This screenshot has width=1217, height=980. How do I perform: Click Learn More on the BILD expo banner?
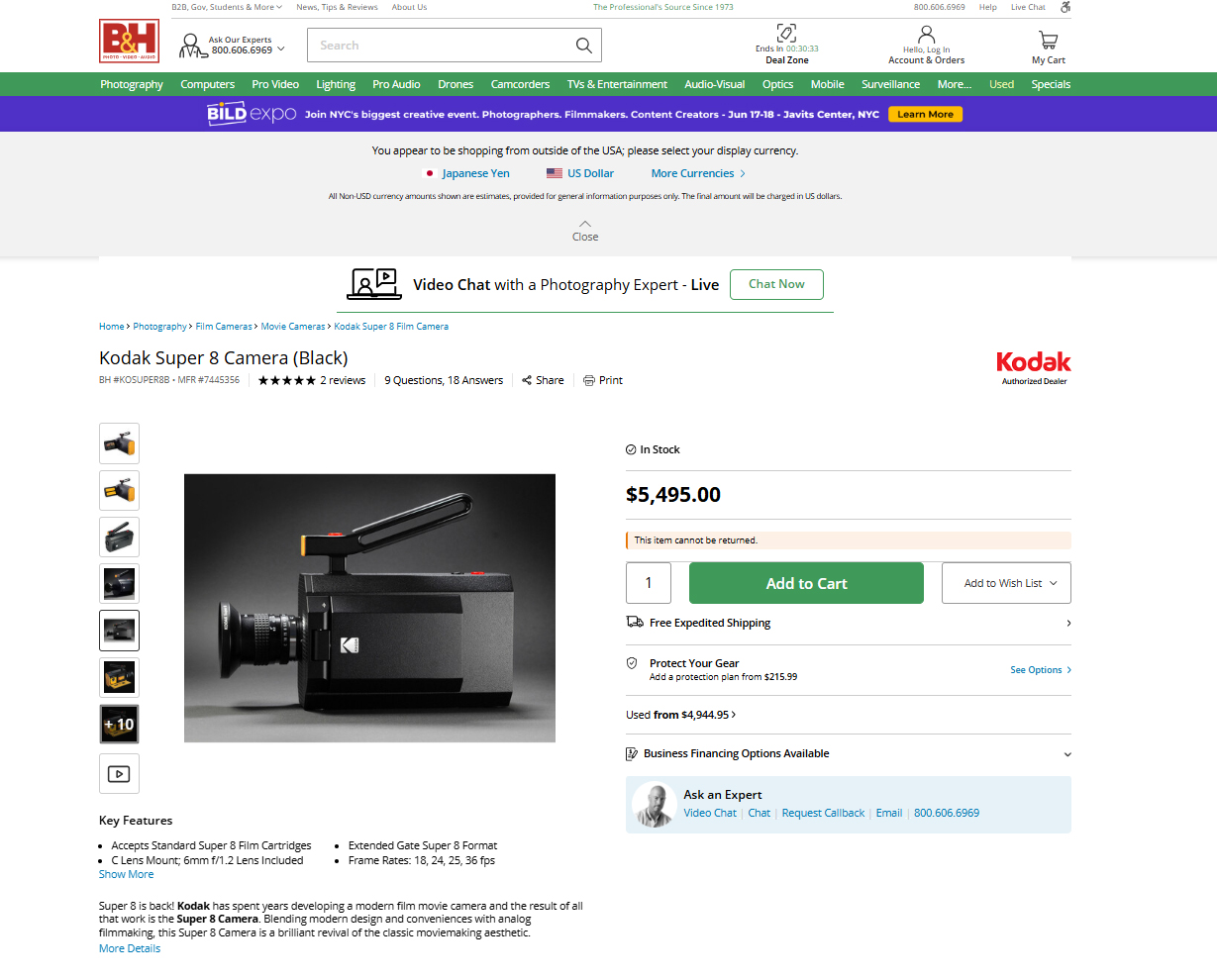tap(925, 114)
